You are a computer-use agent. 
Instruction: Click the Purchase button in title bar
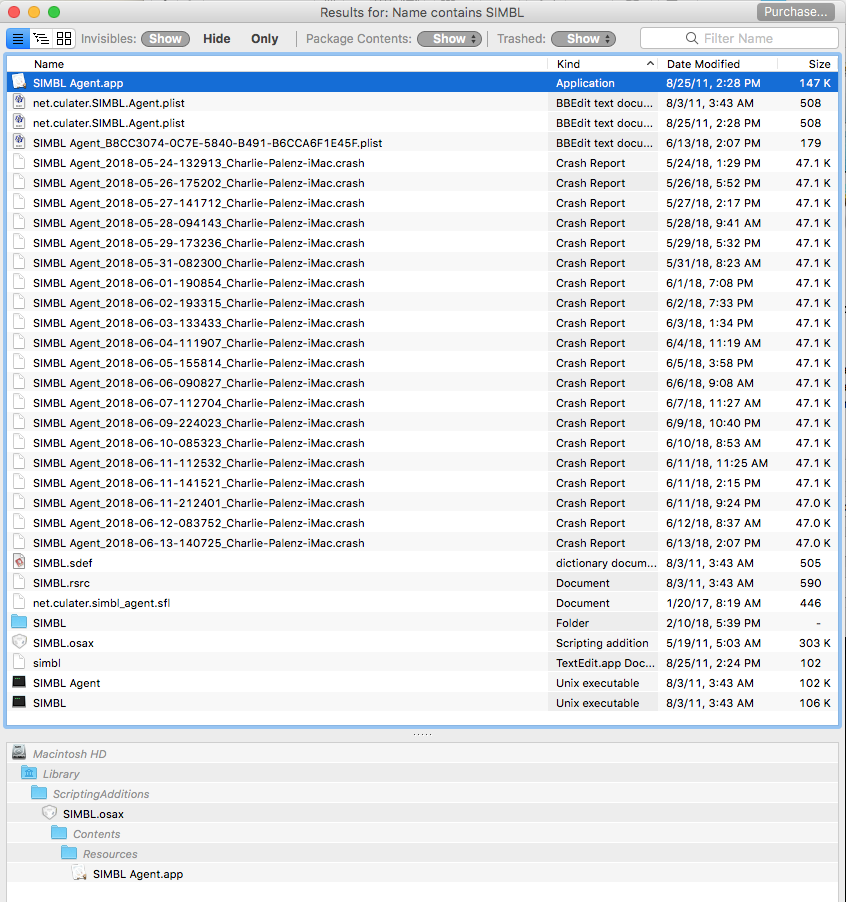[x=795, y=12]
